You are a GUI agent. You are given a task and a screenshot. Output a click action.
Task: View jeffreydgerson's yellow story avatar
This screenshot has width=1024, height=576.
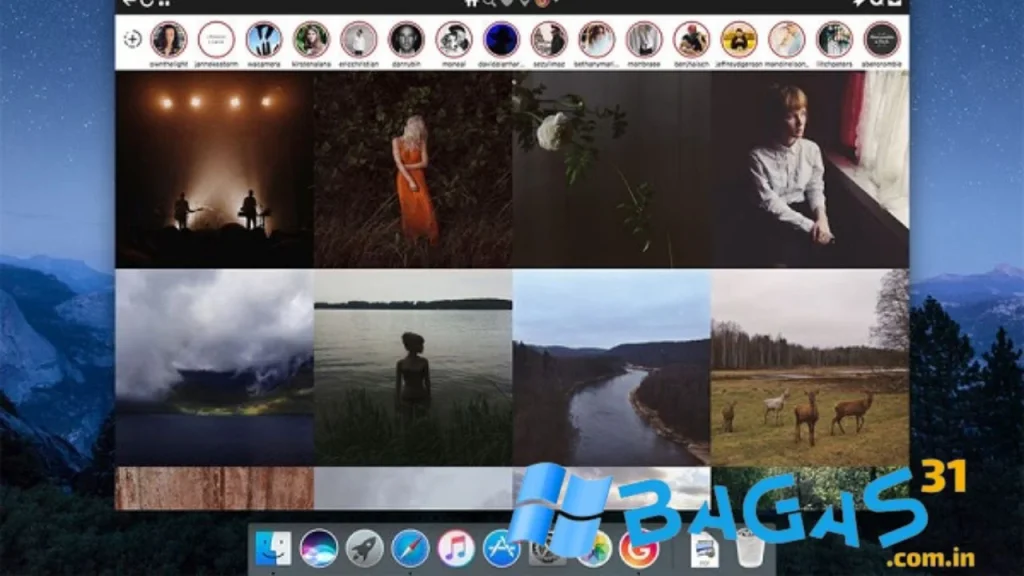(x=739, y=39)
